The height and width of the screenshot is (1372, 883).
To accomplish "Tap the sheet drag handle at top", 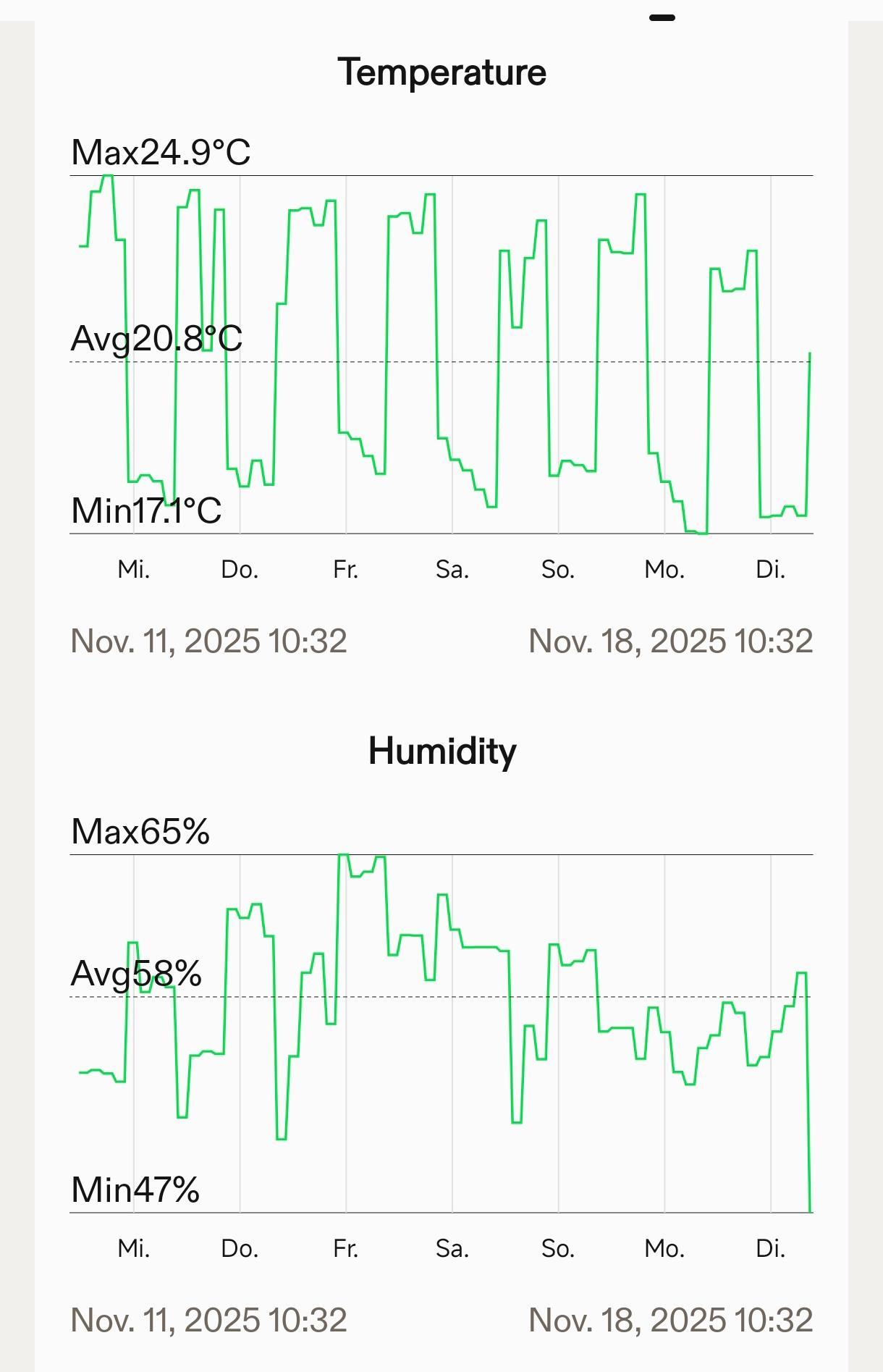I will [x=662, y=17].
